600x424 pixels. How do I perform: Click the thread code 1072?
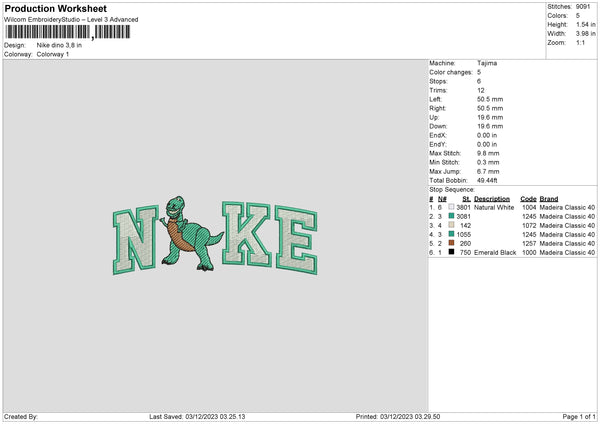point(529,225)
